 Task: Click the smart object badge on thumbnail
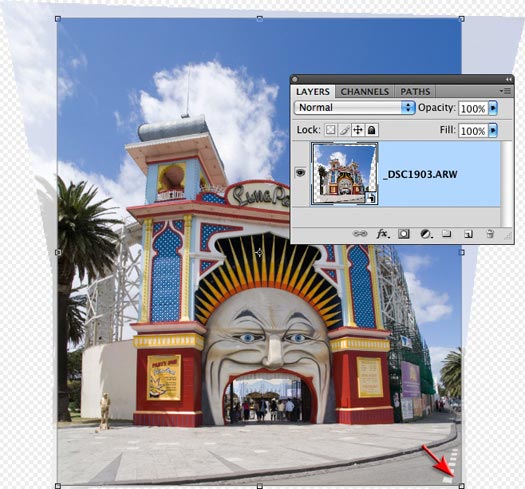click(371, 198)
